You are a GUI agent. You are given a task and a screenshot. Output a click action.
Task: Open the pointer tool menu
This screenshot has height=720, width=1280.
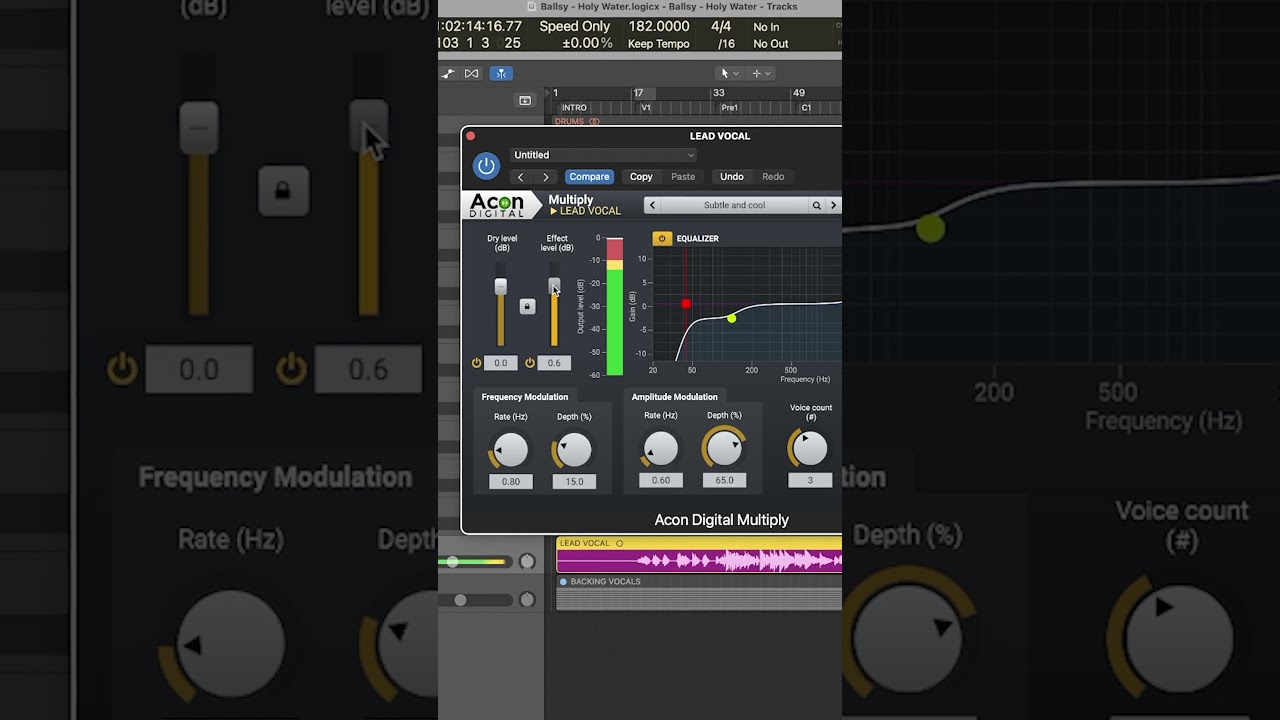(729, 73)
